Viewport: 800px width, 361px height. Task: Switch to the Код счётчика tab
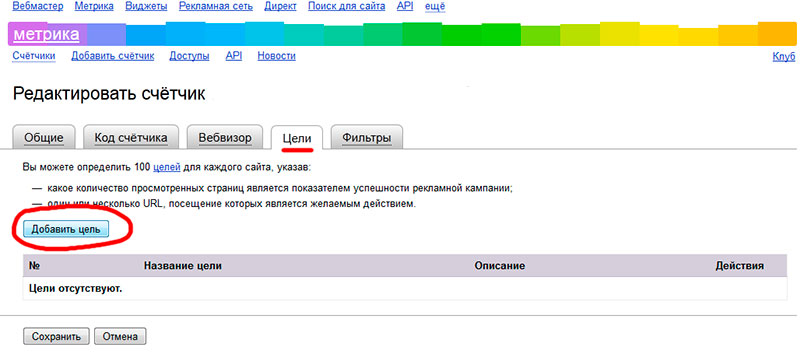point(131,138)
